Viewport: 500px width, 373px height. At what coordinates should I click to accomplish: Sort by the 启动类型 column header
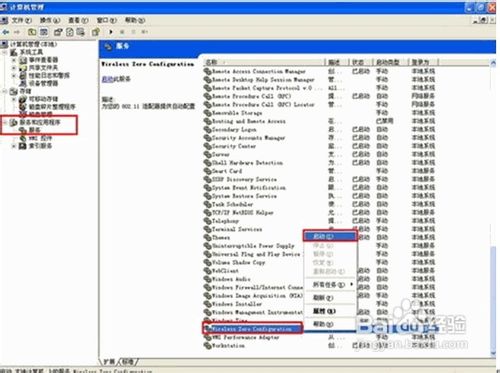click(x=390, y=62)
